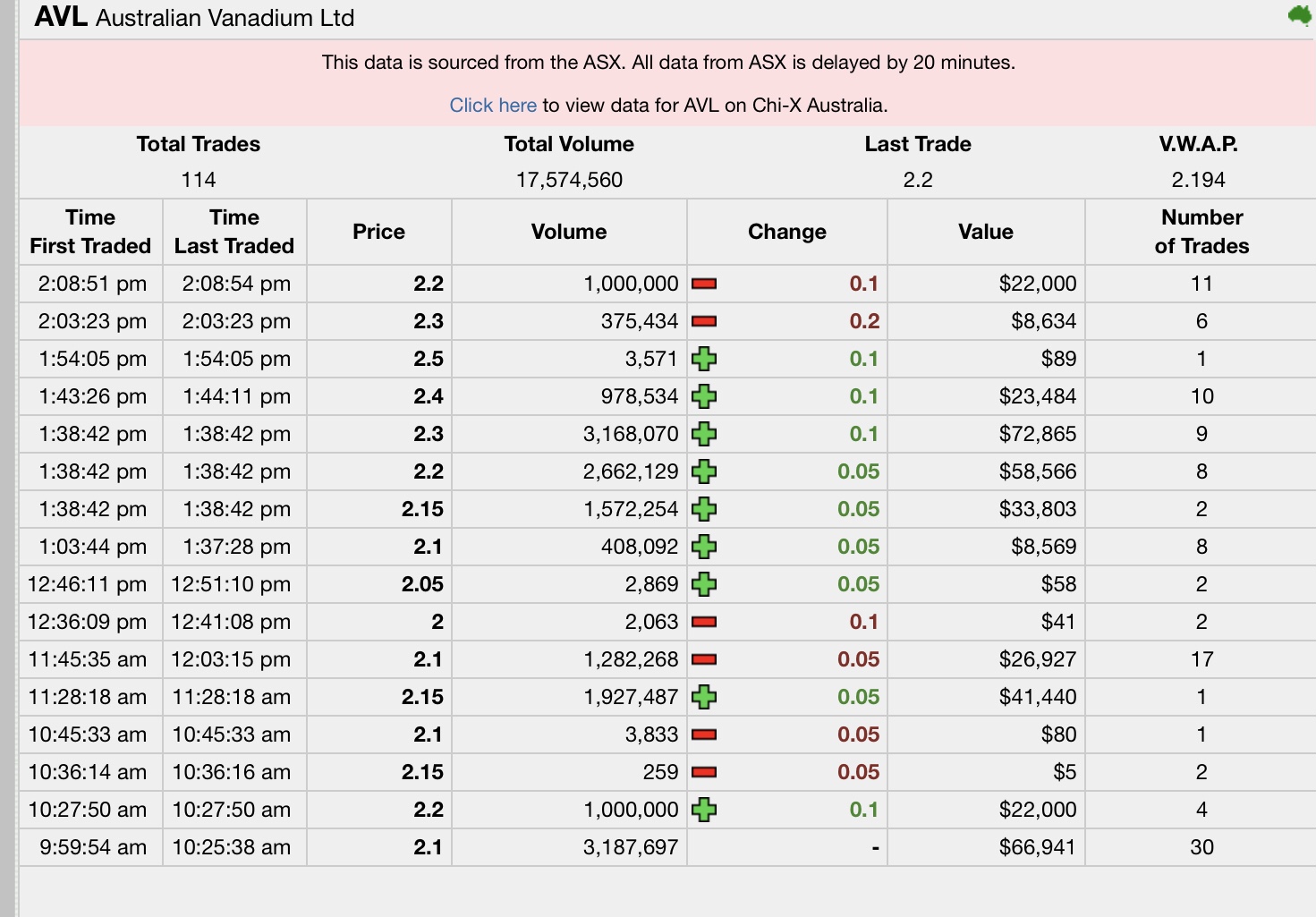
Task: Click the volume 3,833 cell
Action: (x=569, y=734)
